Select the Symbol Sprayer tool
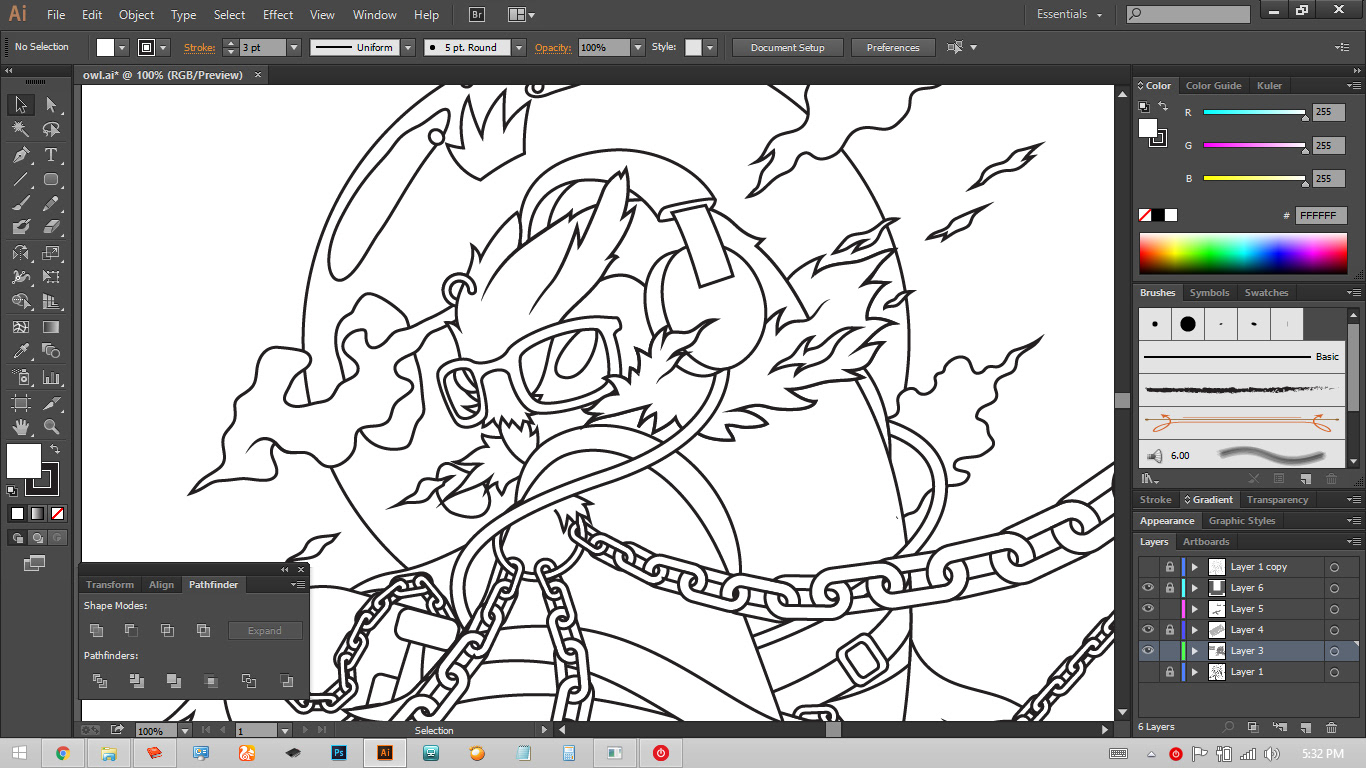This screenshot has height=768, width=1366. click(20, 378)
